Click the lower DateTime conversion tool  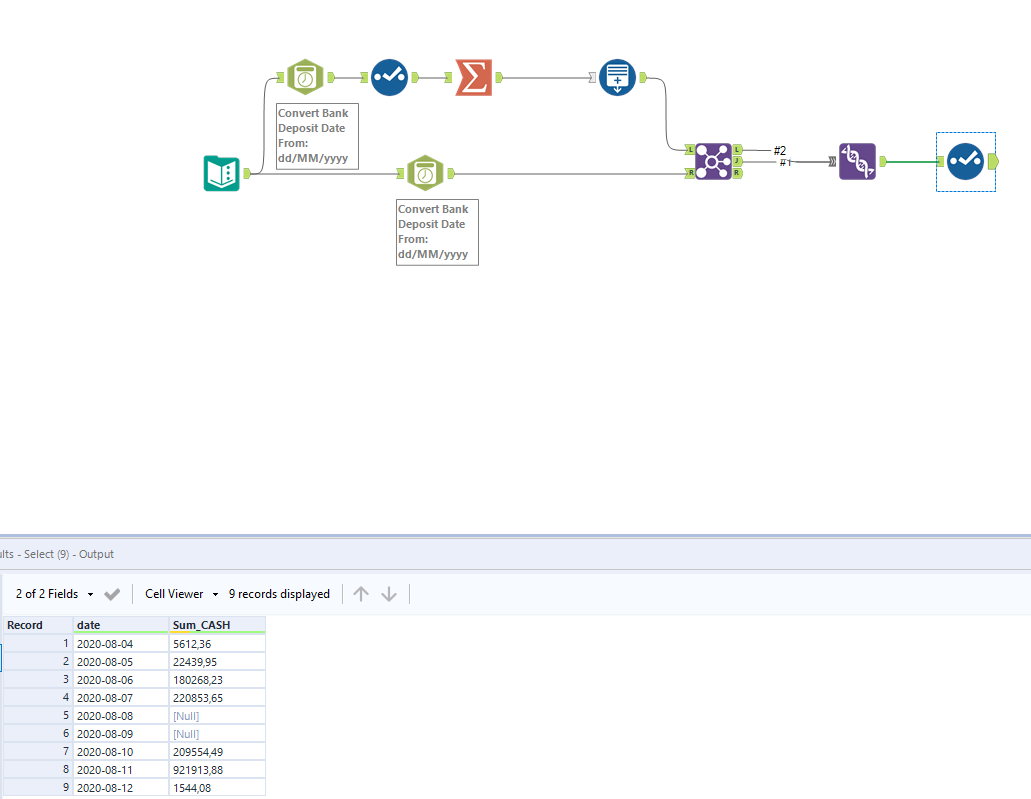[x=425, y=172]
